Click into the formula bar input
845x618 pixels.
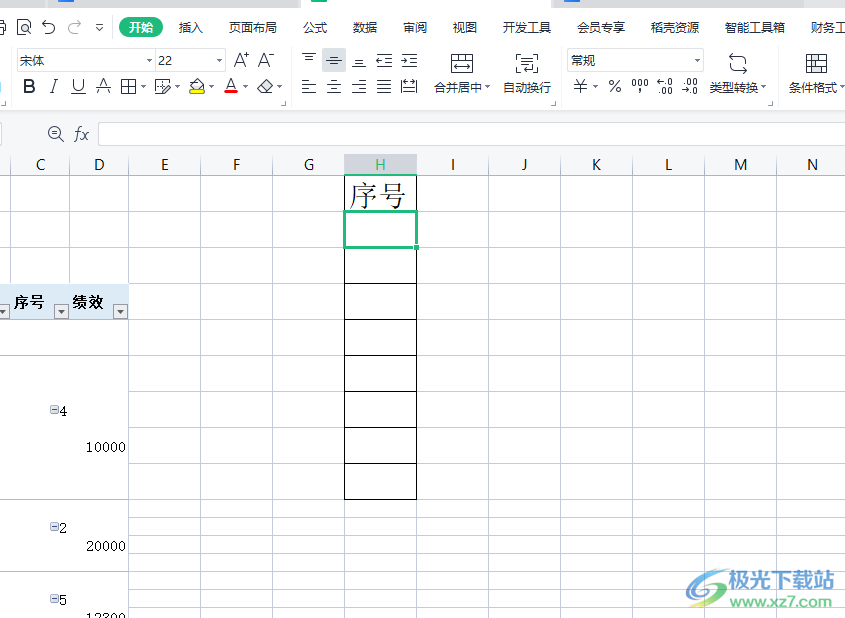472,134
